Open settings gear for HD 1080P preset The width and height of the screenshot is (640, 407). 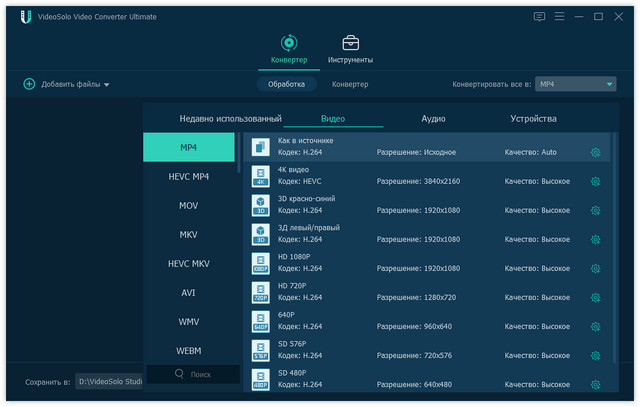coord(595,269)
